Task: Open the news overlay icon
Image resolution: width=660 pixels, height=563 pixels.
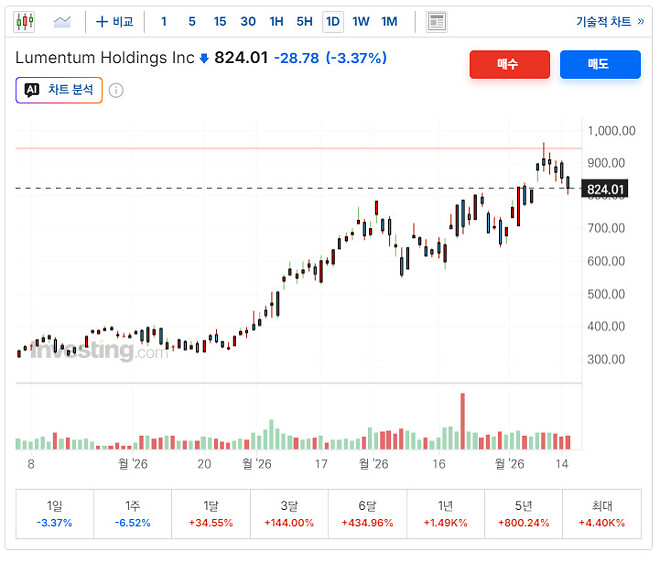Action: [436, 21]
